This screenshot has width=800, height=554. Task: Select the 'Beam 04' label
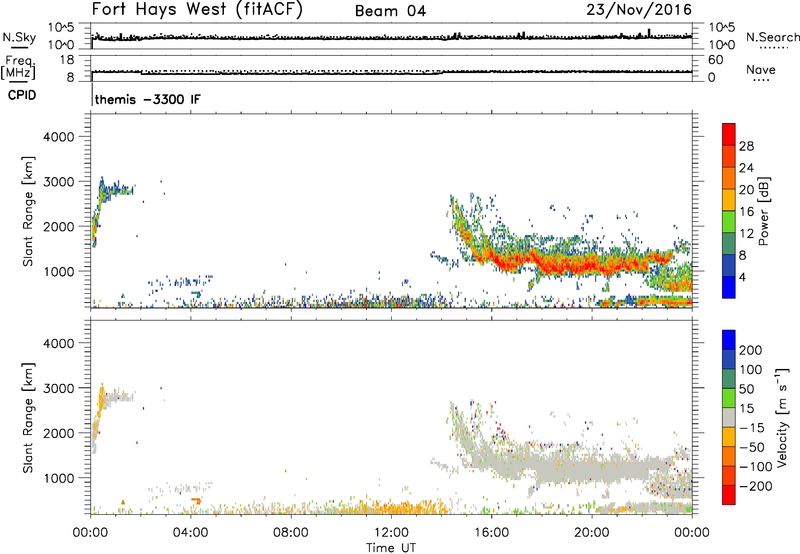pyautogui.click(x=390, y=11)
